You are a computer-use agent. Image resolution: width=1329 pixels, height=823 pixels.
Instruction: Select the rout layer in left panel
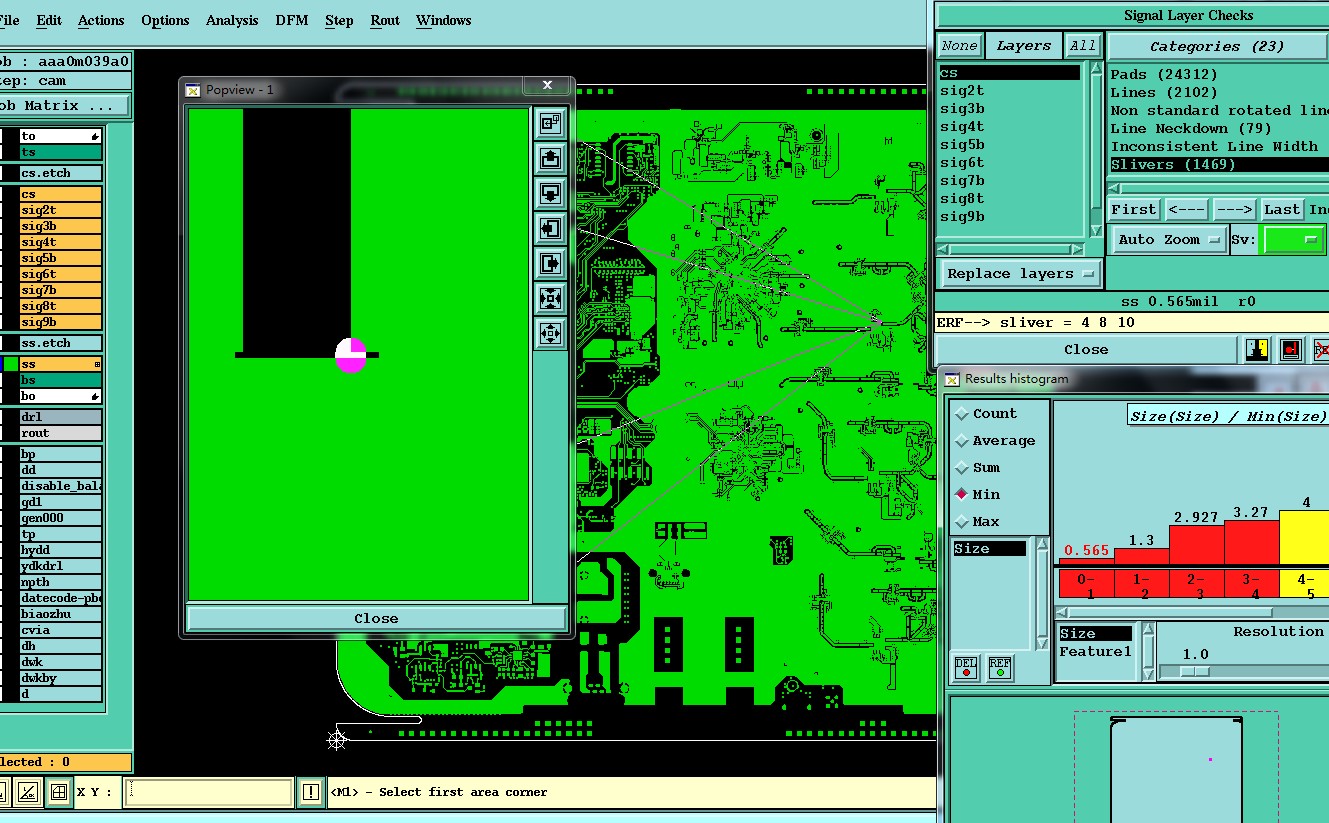coord(60,433)
